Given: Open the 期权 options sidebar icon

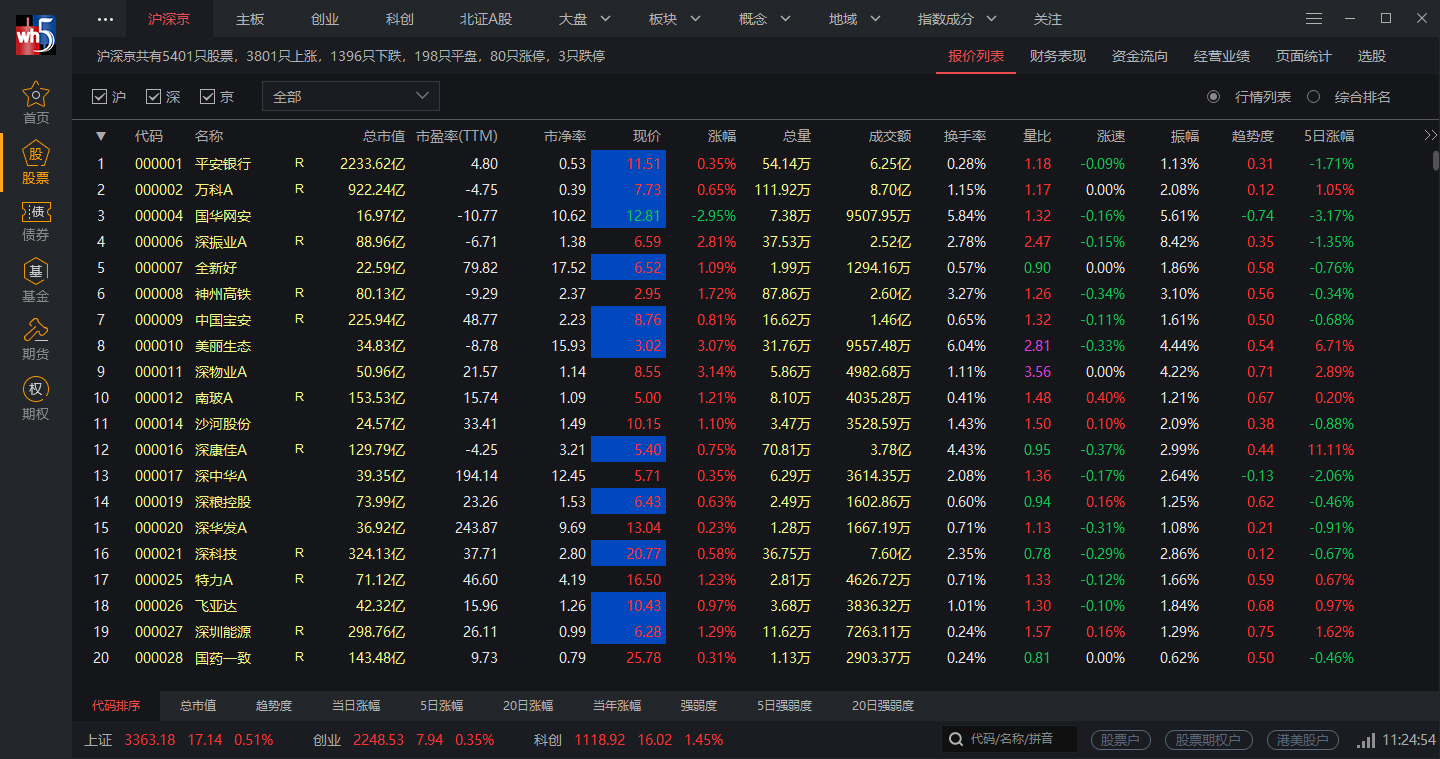Looking at the screenshot, I should [36, 399].
